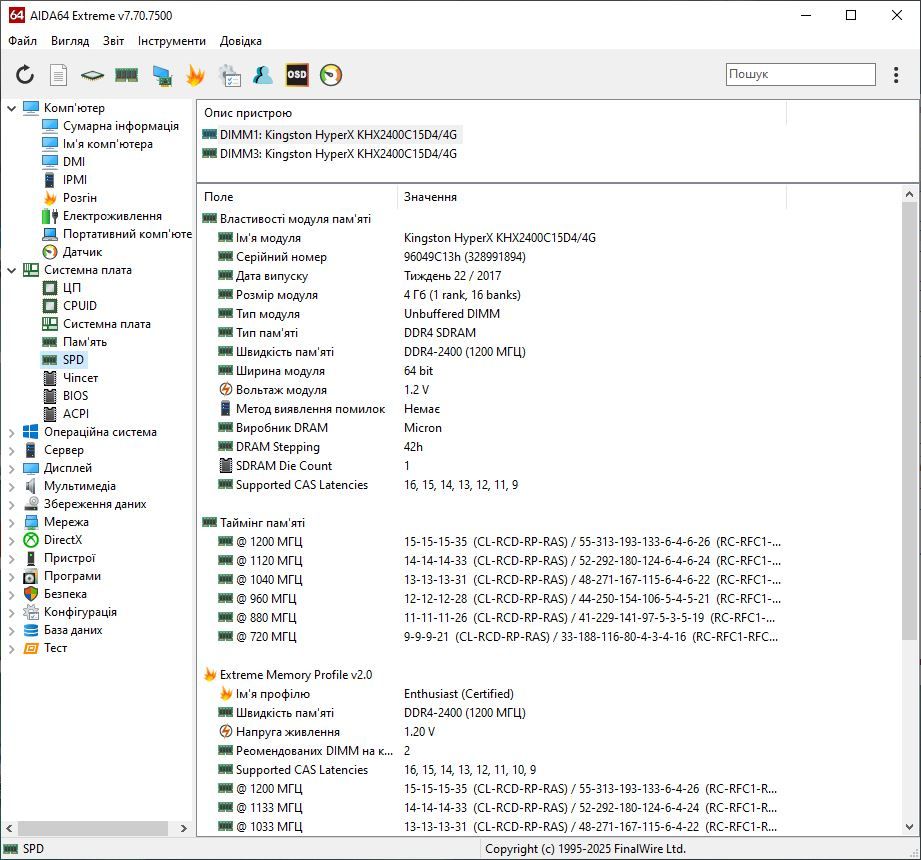Click the checklist audit toolbar icon
The image size is (921, 860).
click(x=229, y=75)
